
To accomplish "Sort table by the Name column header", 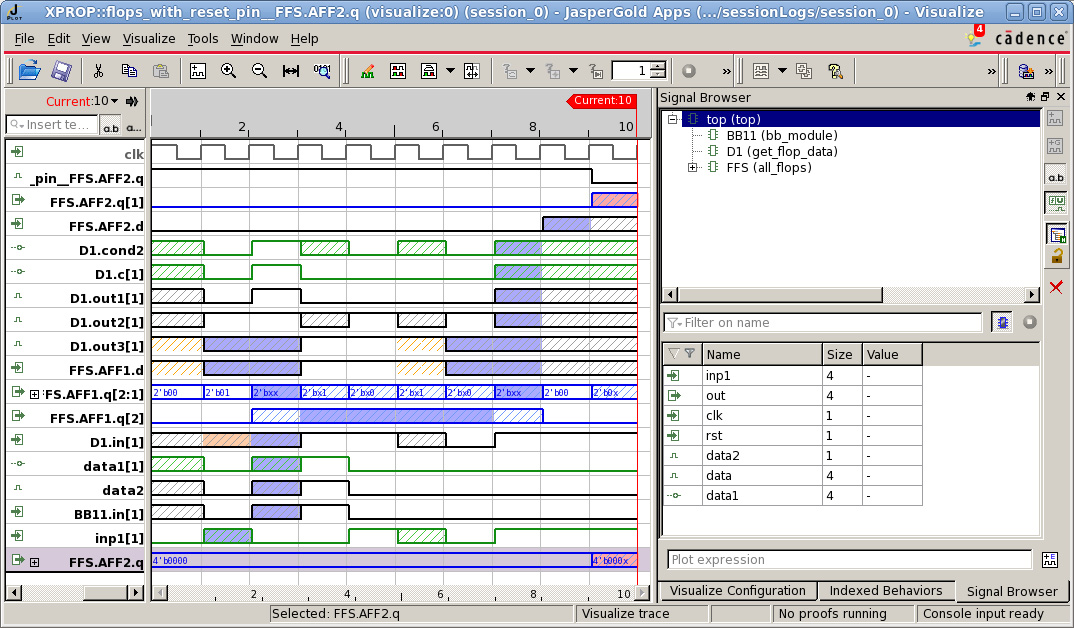I will click(762, 354).
